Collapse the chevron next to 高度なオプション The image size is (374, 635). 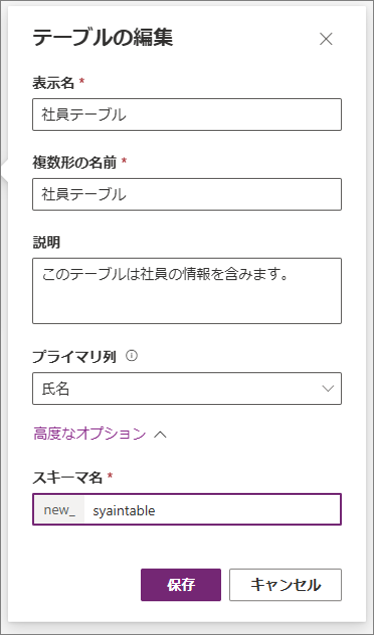click(x=160, y=434)
